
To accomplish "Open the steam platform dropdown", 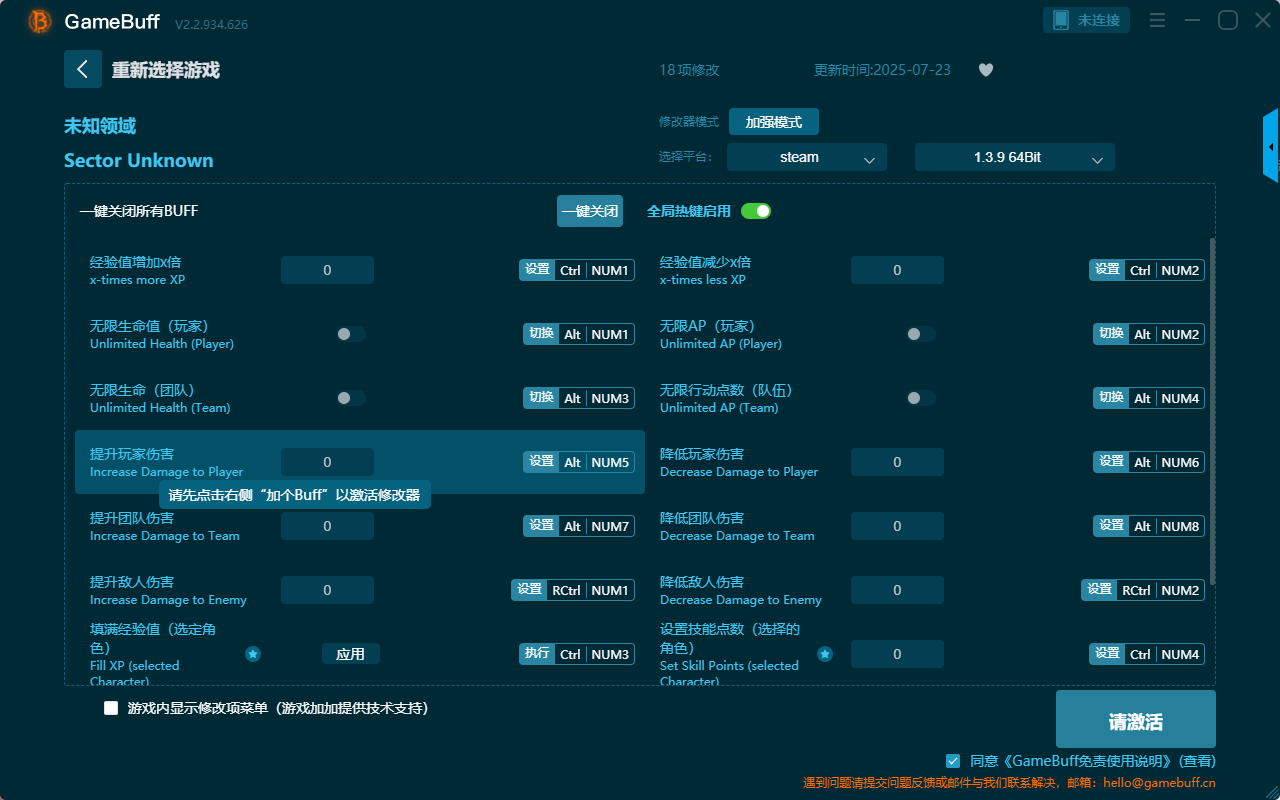I will pos(806,157).
